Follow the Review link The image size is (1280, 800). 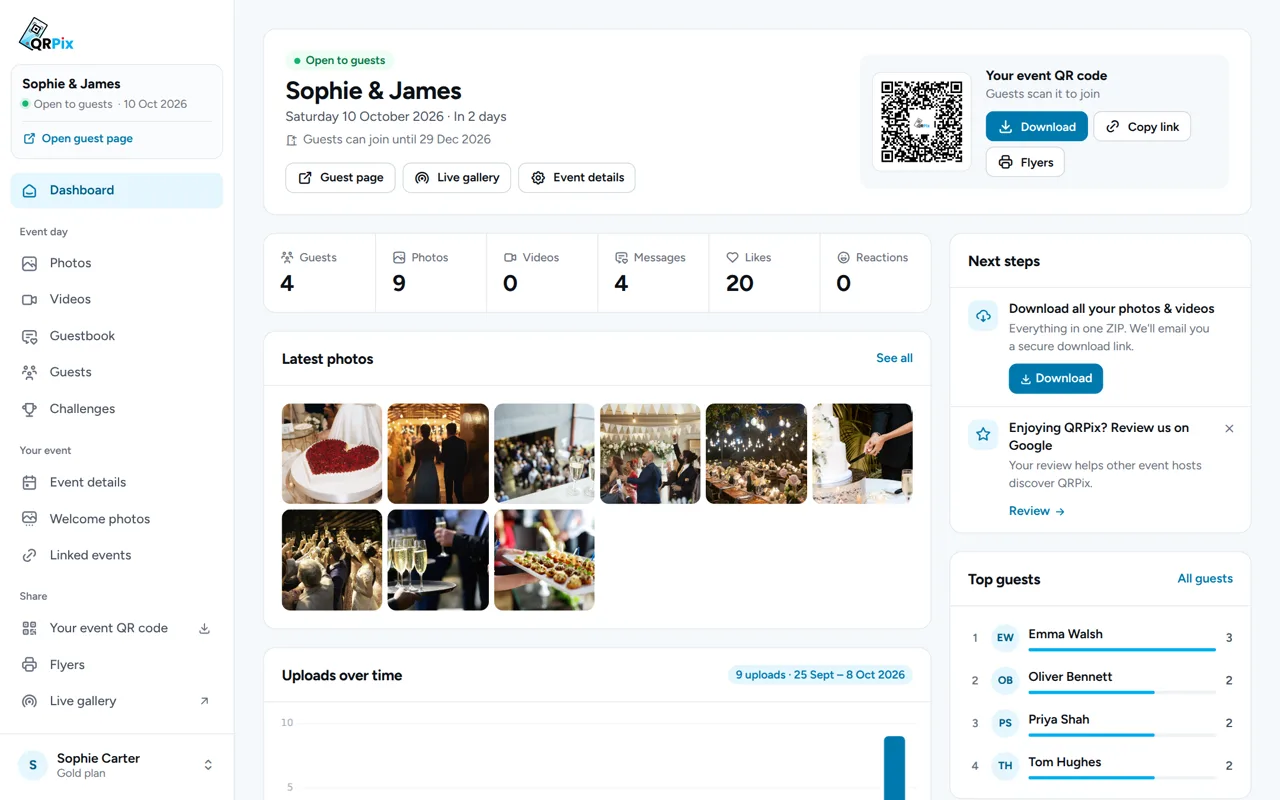pyautogui.click(x=1037, y=511)
